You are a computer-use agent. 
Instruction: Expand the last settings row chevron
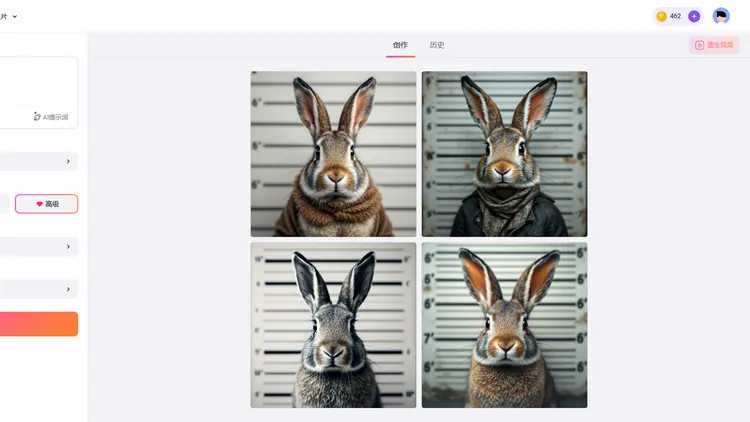coord(68,289)
